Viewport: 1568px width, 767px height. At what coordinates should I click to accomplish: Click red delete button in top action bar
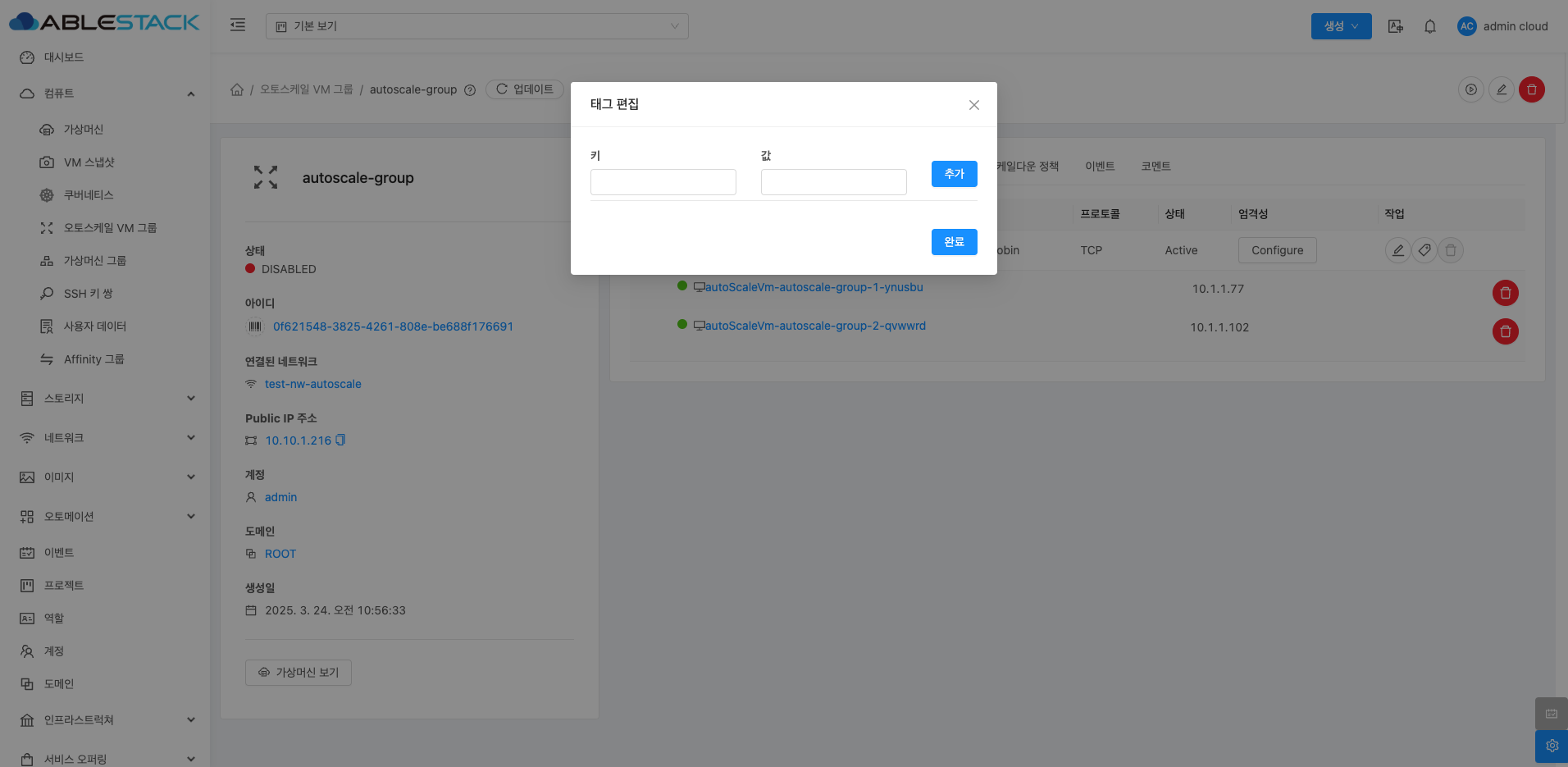(1532, 89)
